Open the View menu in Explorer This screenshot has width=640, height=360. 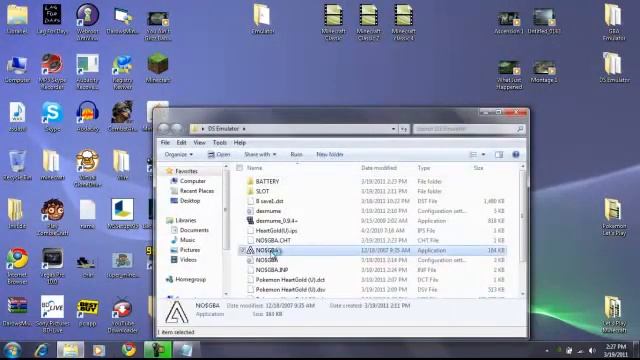pyautogui.click(x=199, y=142)
